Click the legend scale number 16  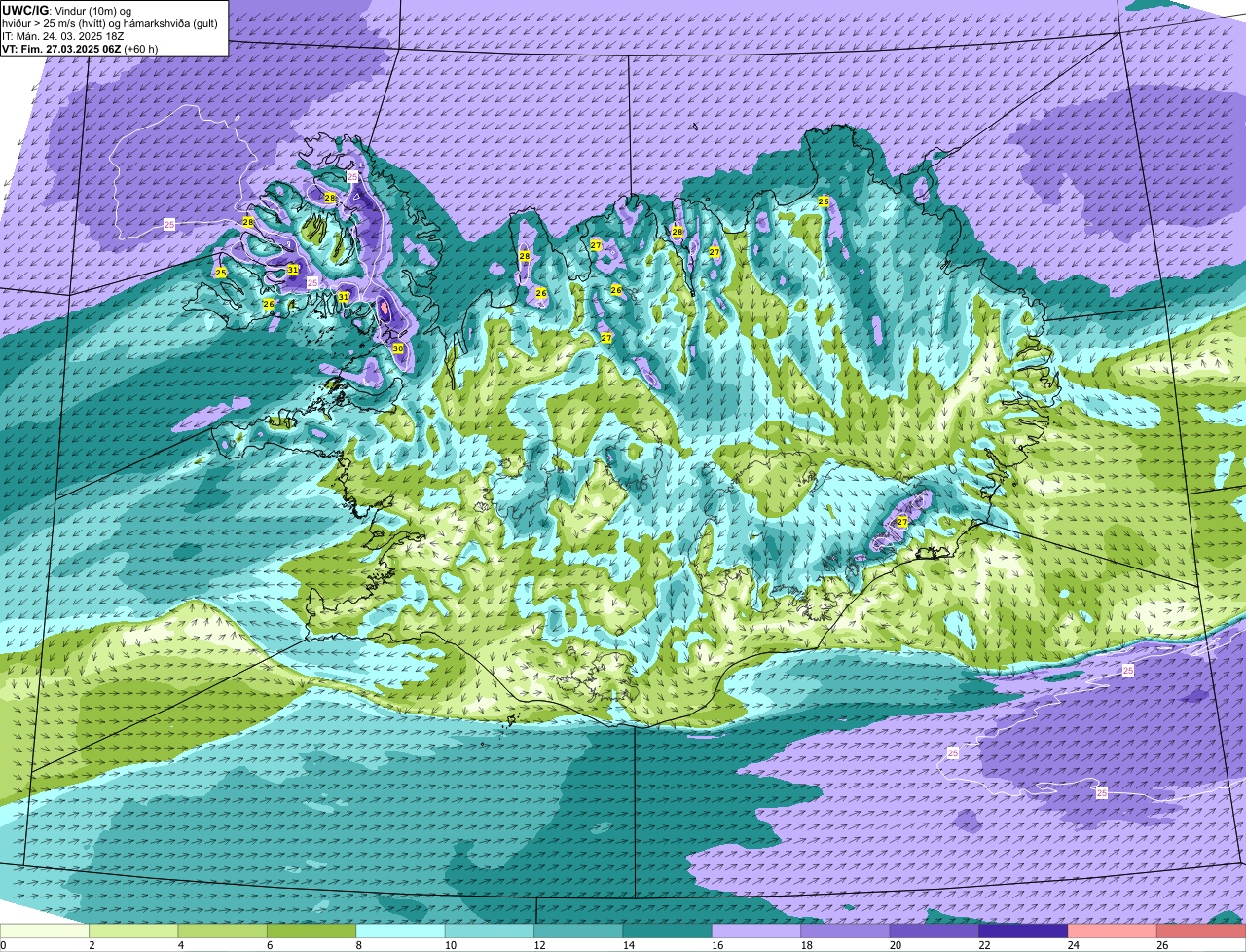716,945
